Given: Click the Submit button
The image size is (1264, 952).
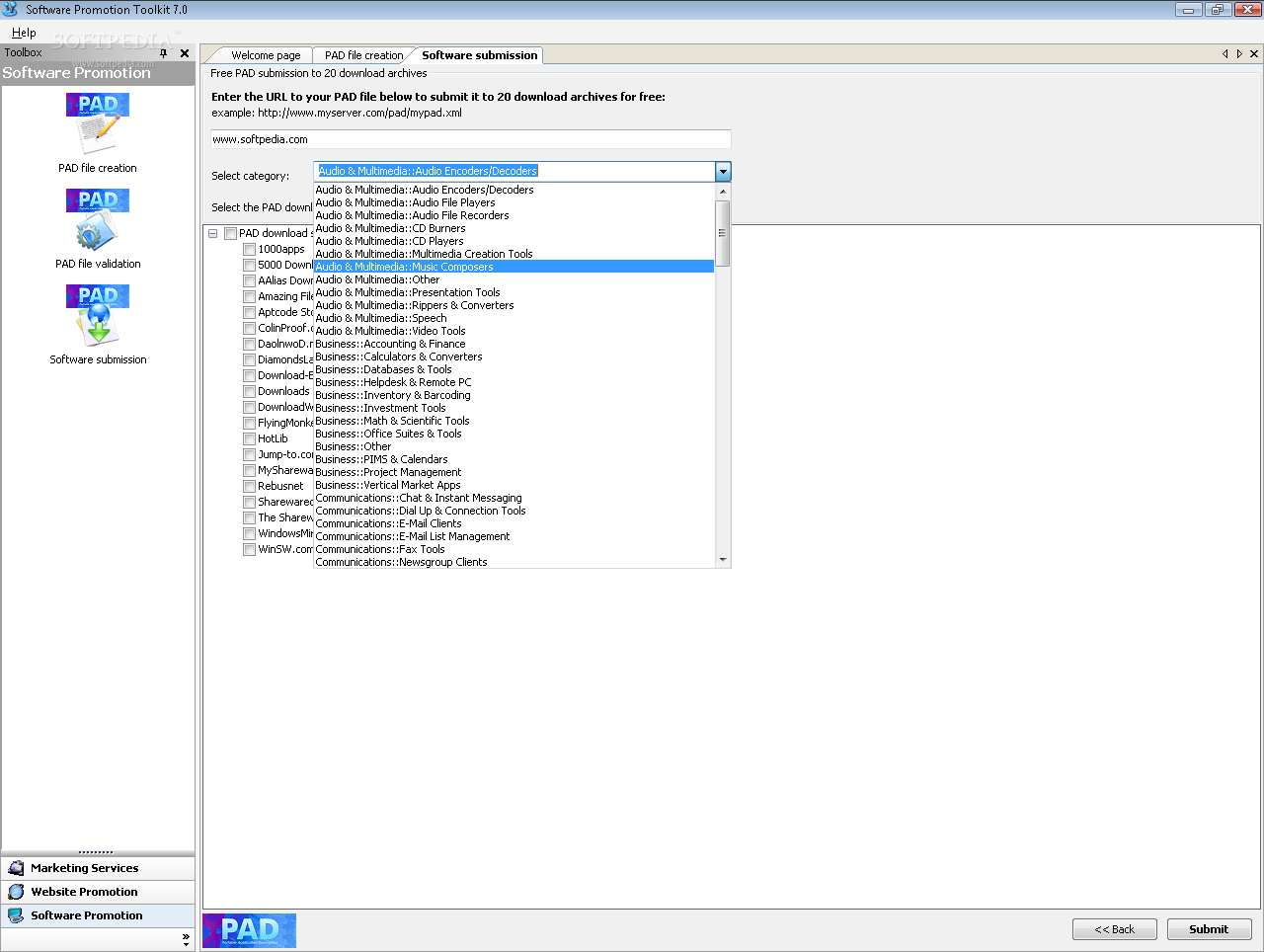Looking at the screenshot, I should coord(1209,929).
